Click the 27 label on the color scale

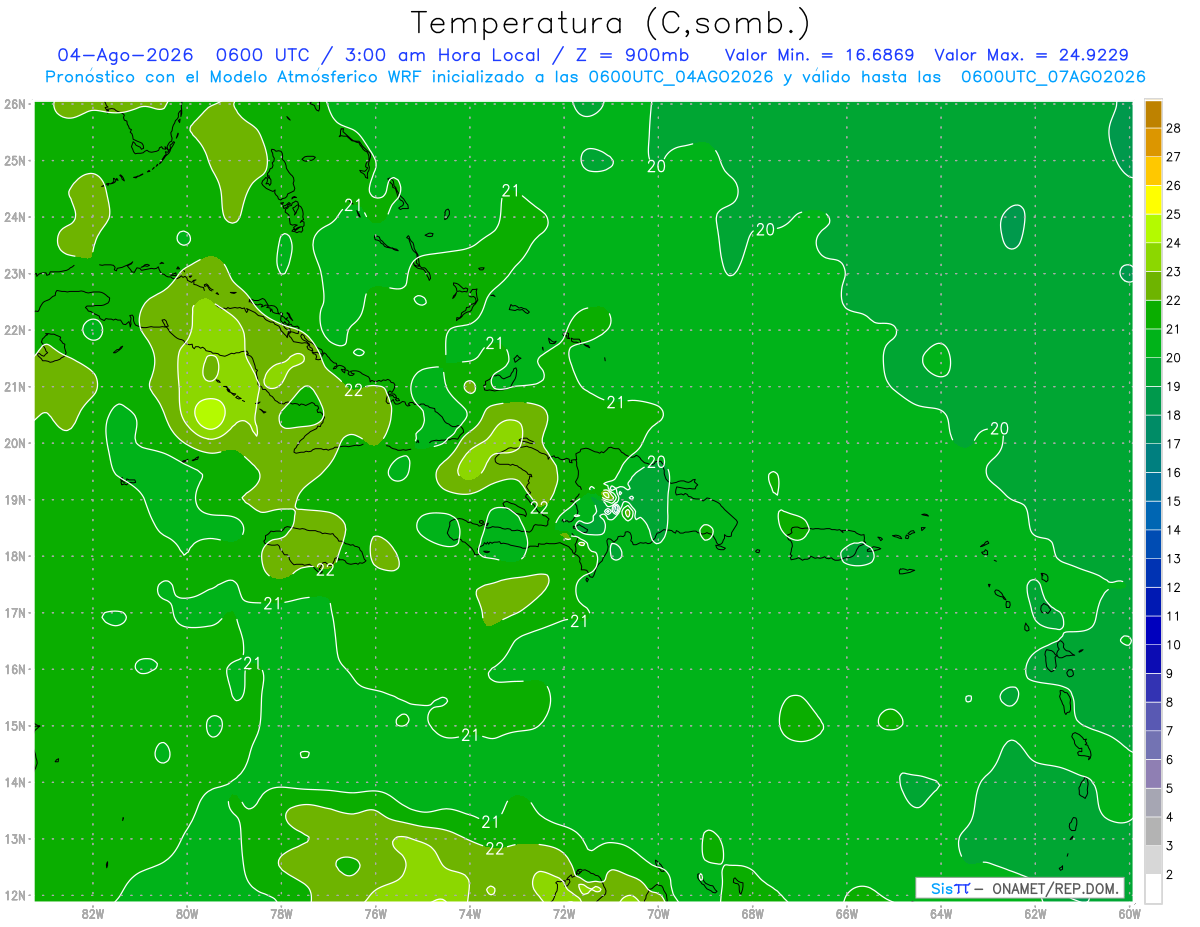click(1174, 157)
